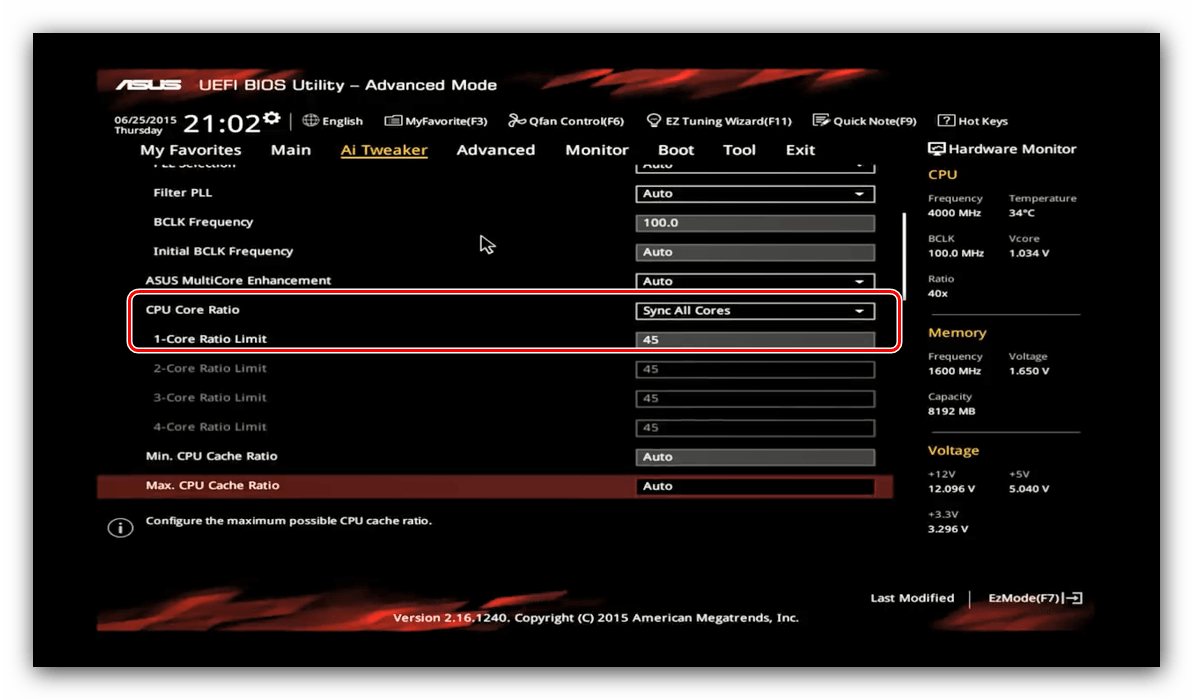Show the Hot Keys help
The height and width of the screenshot is (700, 1193).
(972, 121)
